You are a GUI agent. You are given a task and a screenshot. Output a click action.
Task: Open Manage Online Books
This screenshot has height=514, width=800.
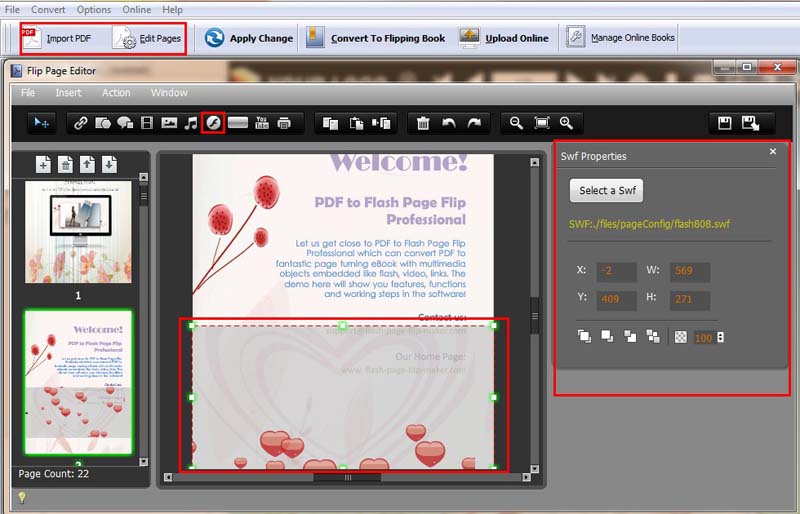point(620,38)
